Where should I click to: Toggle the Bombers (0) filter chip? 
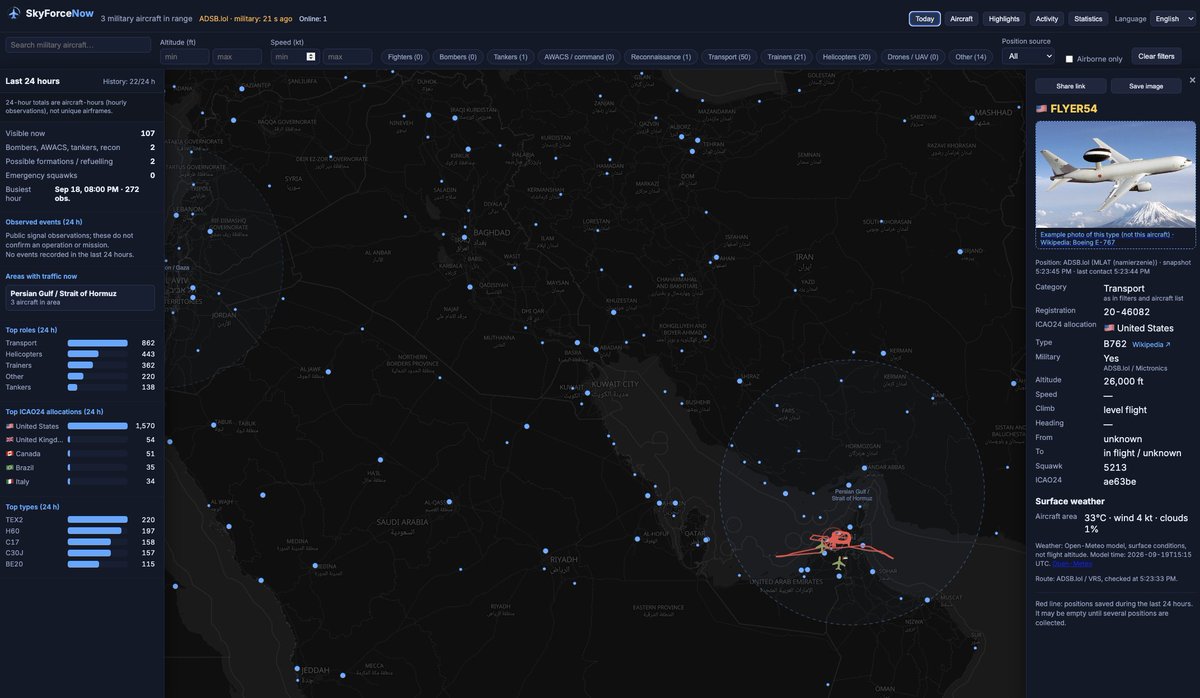point(458,57)
